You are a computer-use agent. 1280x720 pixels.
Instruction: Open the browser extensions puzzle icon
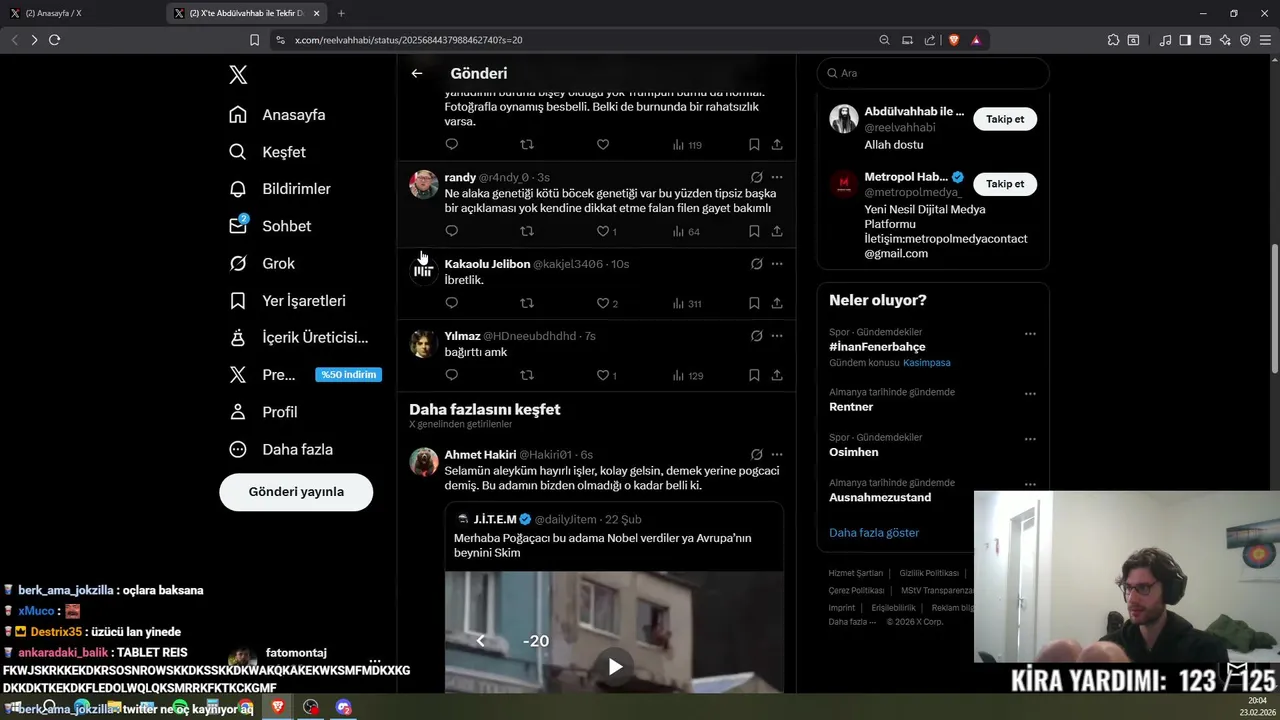click(x=1113, y=40)
